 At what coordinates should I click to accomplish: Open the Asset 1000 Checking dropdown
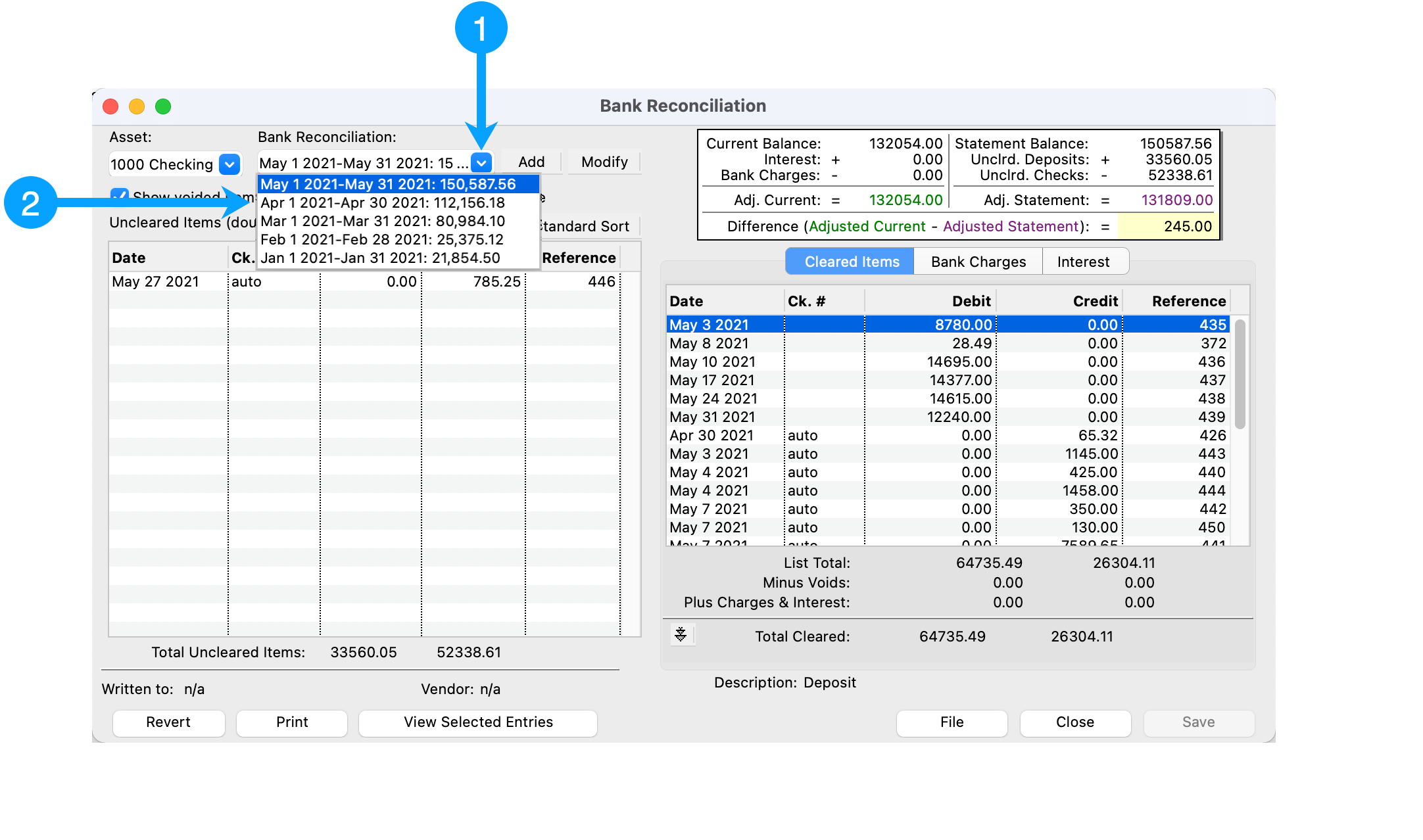click(229, 164)
